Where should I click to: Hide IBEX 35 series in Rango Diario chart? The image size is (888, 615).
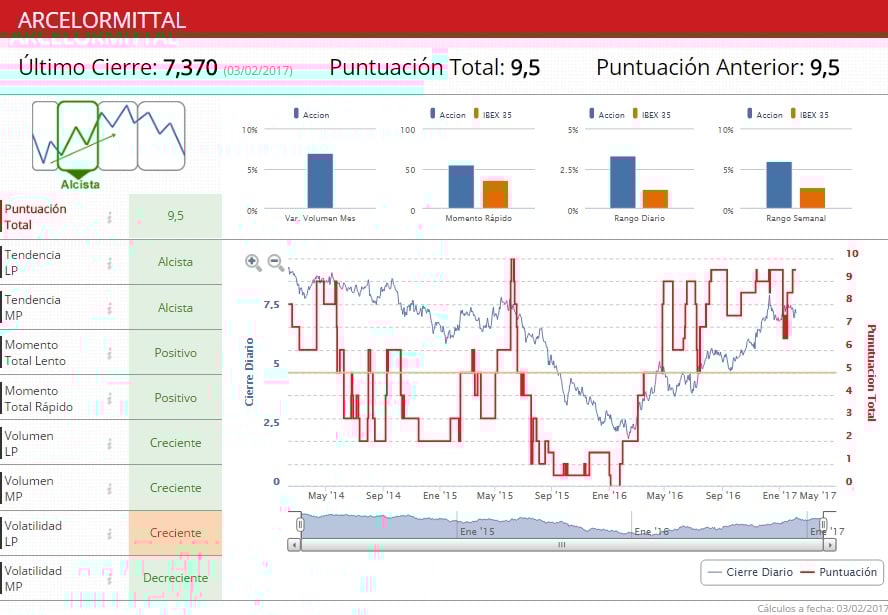point(651,114)
